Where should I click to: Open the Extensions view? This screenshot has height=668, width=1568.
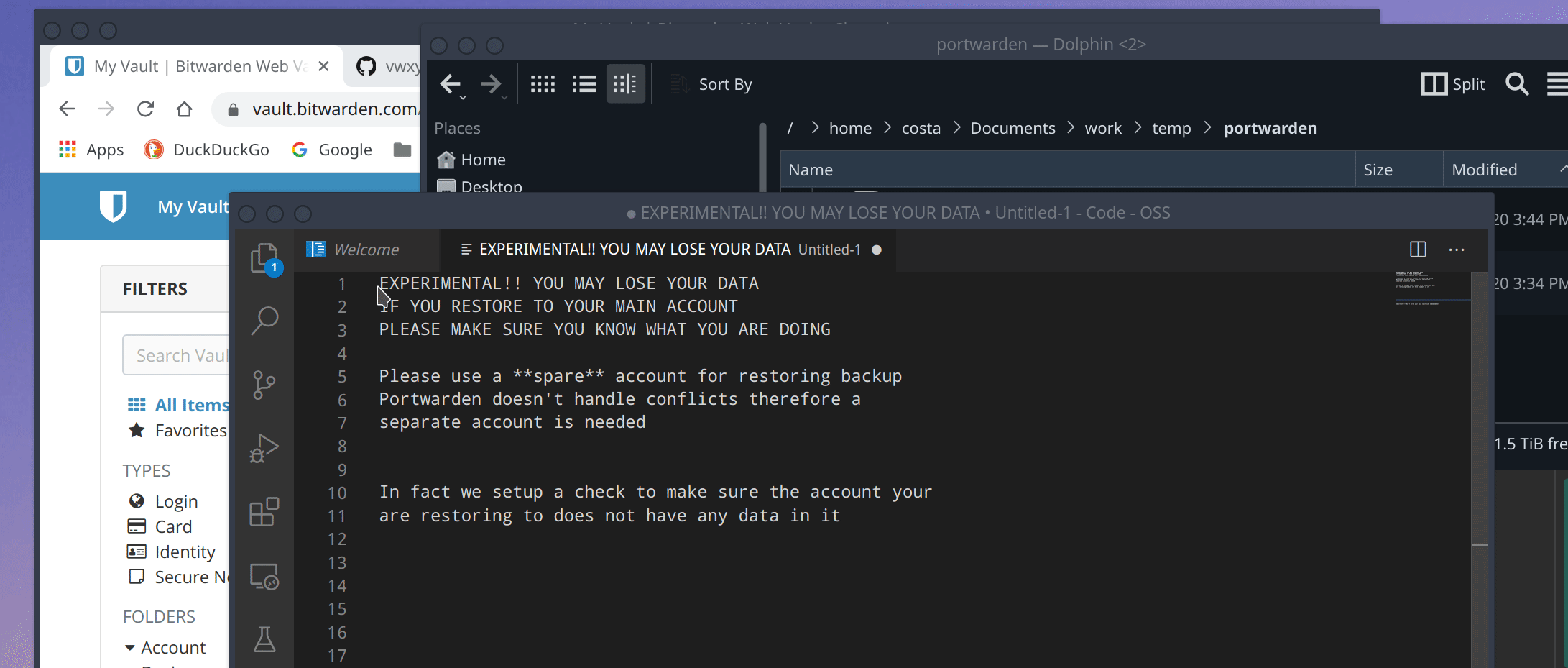[264, 511]
